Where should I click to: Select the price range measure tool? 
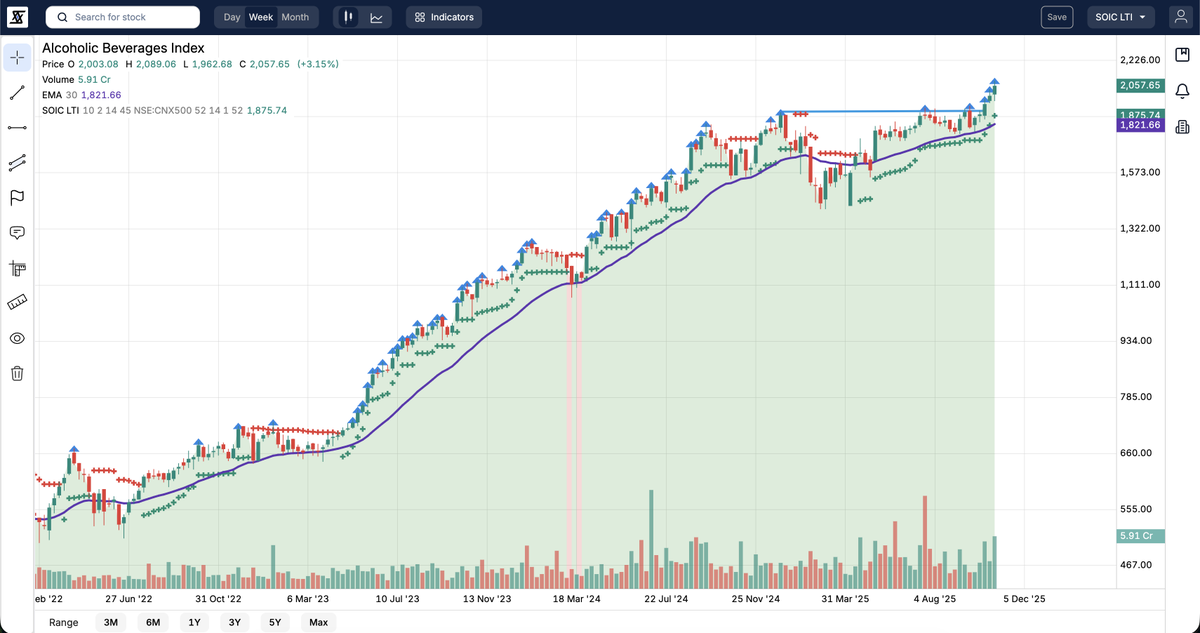coord(17,267)
